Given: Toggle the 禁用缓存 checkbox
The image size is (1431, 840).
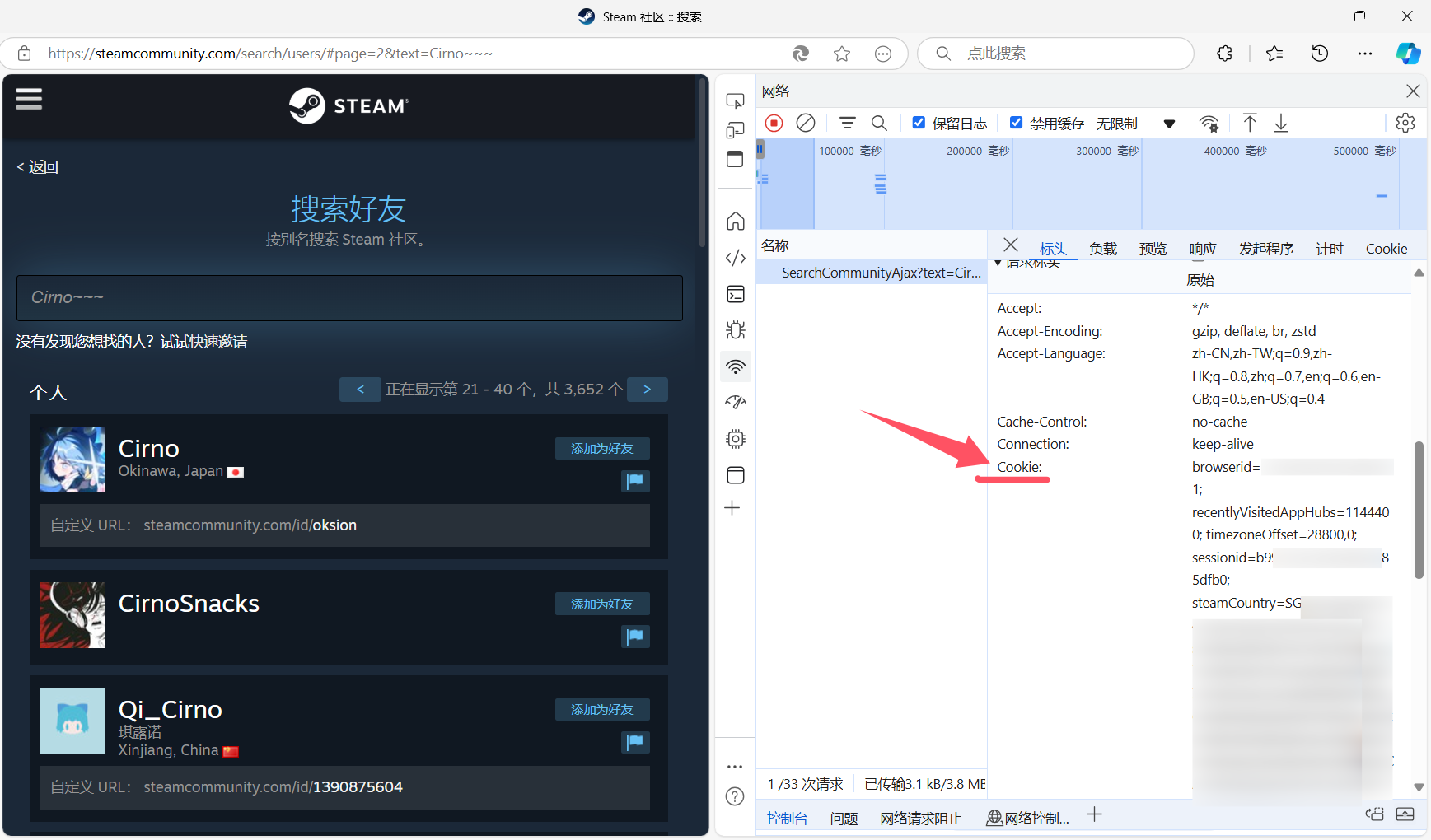Looking at the screenshot, I should pyautogui.click(x=1016, y=123).
